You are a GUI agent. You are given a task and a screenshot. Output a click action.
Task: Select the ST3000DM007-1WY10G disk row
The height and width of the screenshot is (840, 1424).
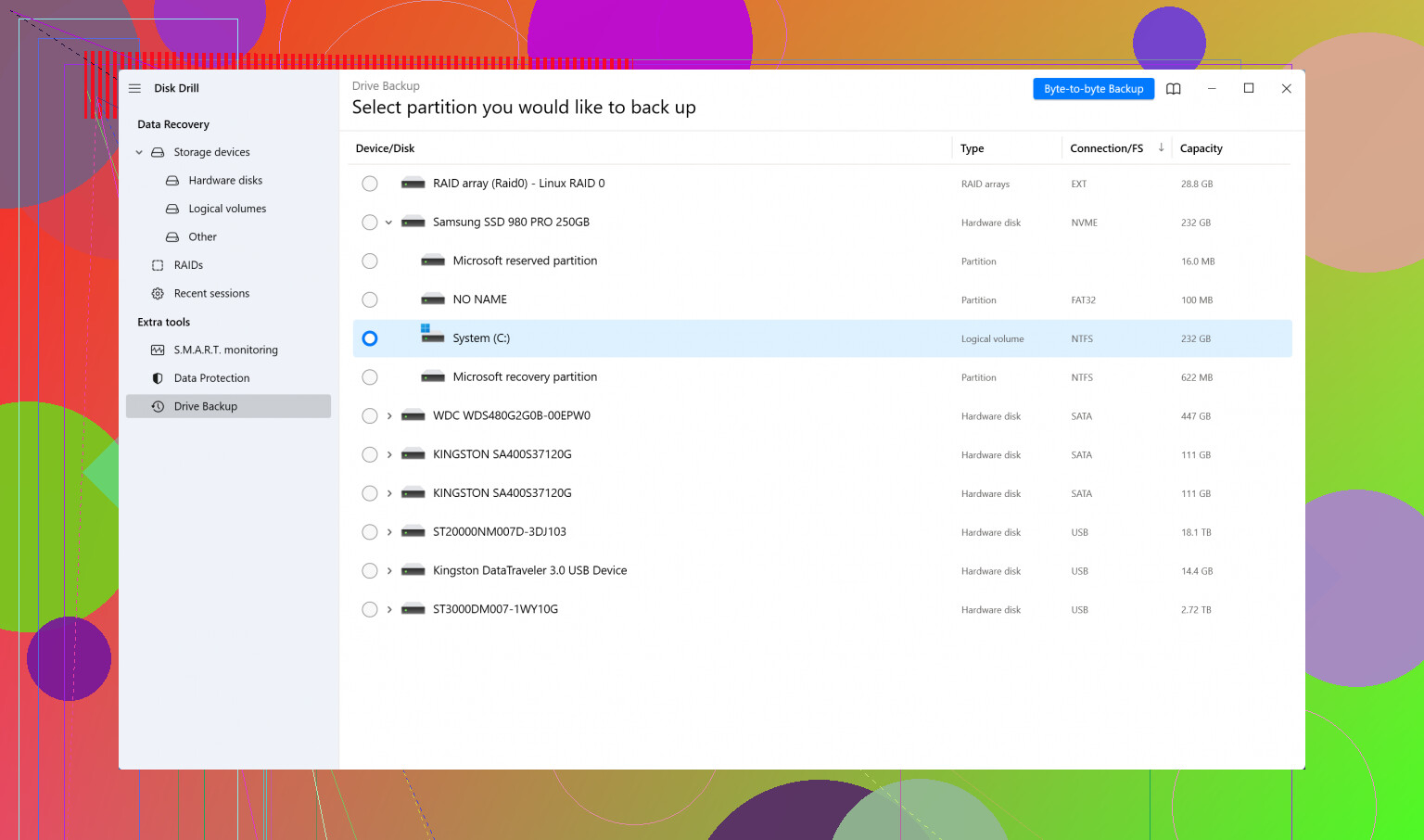[495, 609]
